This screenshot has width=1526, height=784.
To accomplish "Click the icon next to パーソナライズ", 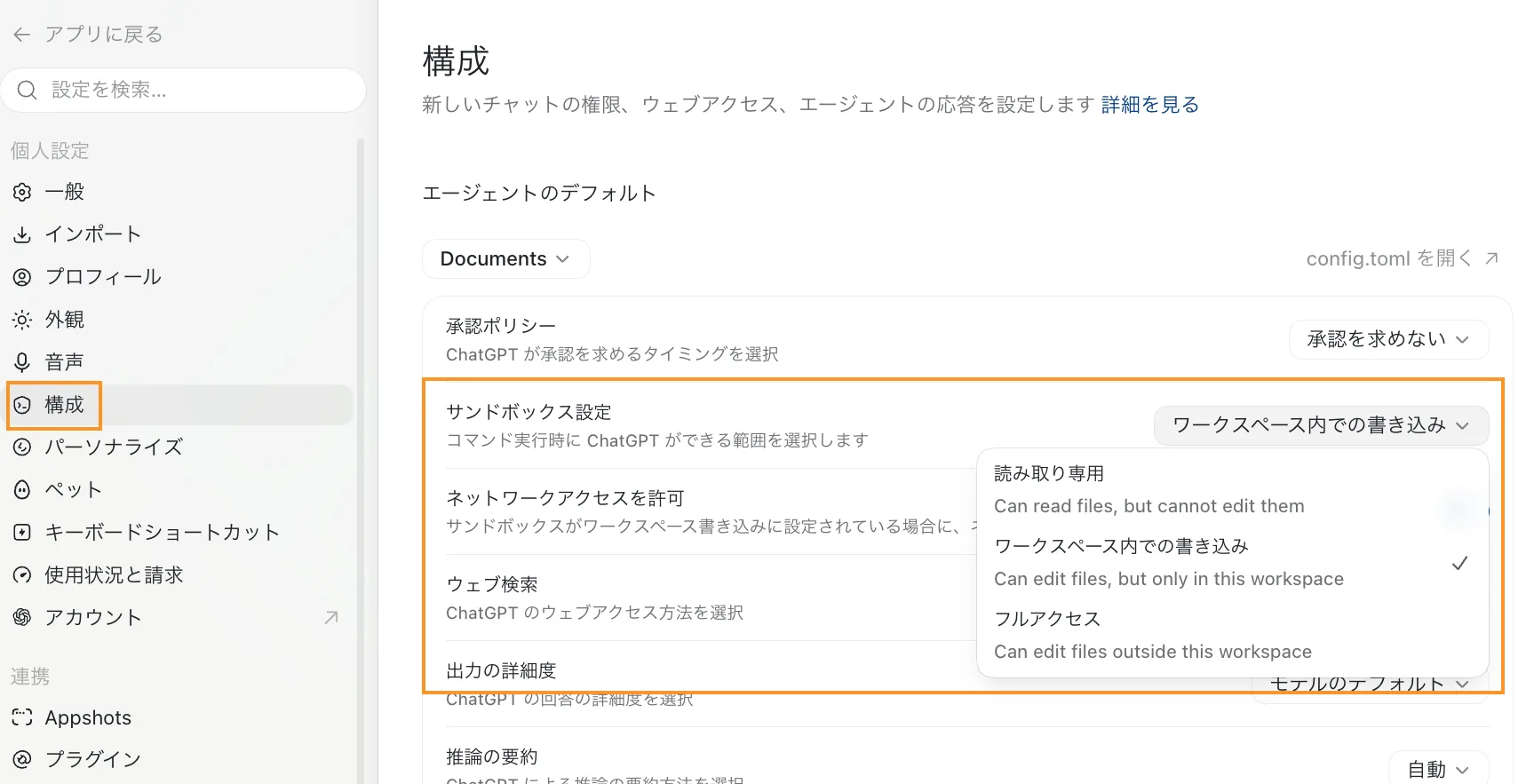I will point(22,447).
